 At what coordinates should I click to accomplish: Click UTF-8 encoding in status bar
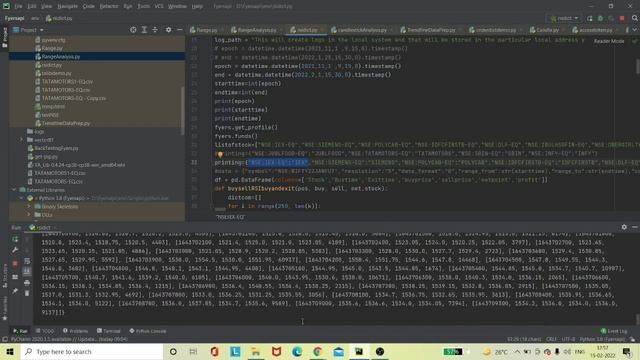click(x=568, y=339)
